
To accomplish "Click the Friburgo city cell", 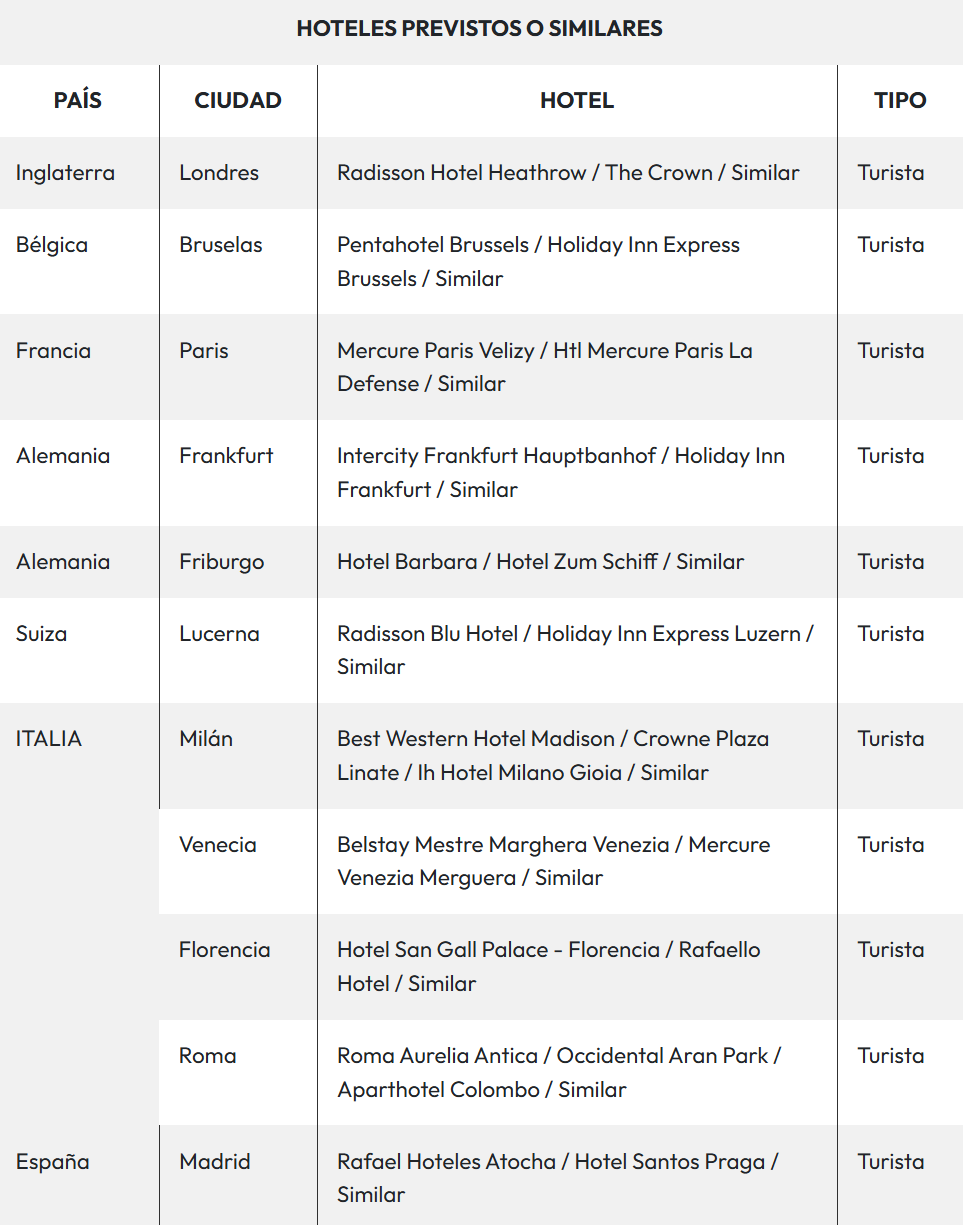I will (222, 562).
